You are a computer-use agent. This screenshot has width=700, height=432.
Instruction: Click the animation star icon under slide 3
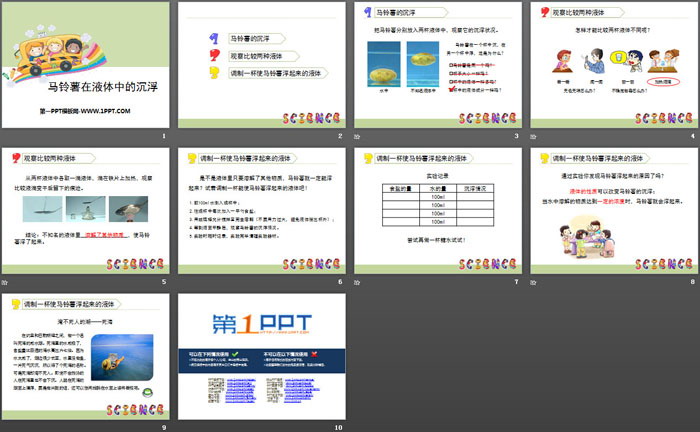click(357, 136)
